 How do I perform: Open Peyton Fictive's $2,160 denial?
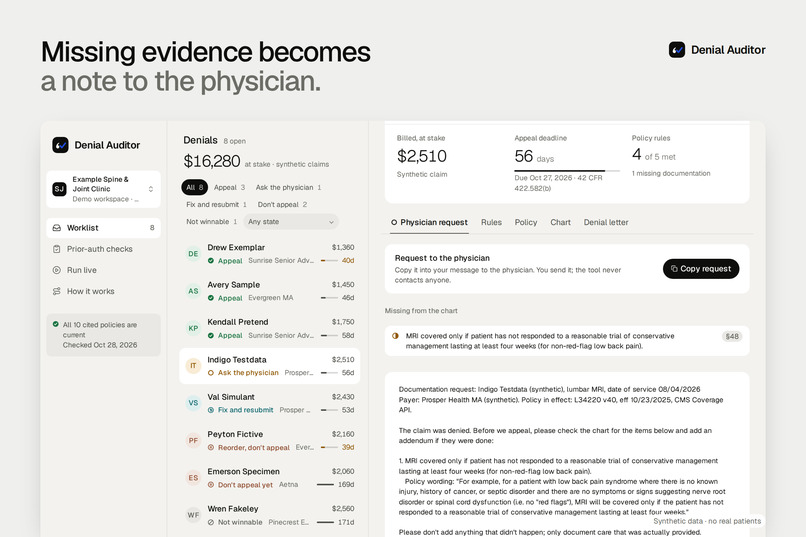[x=269, y=440]
